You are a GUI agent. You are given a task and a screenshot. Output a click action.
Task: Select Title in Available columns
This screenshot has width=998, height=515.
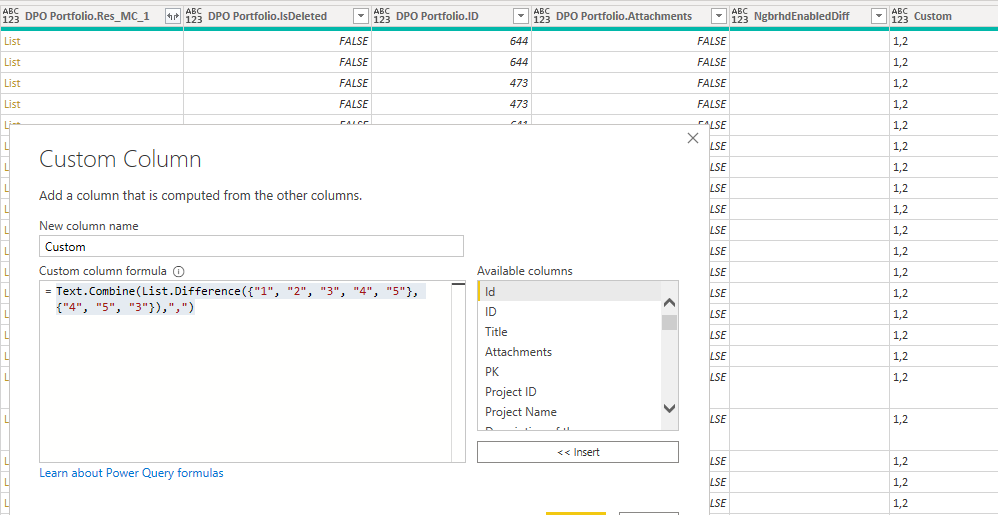(x=570, y=332)
